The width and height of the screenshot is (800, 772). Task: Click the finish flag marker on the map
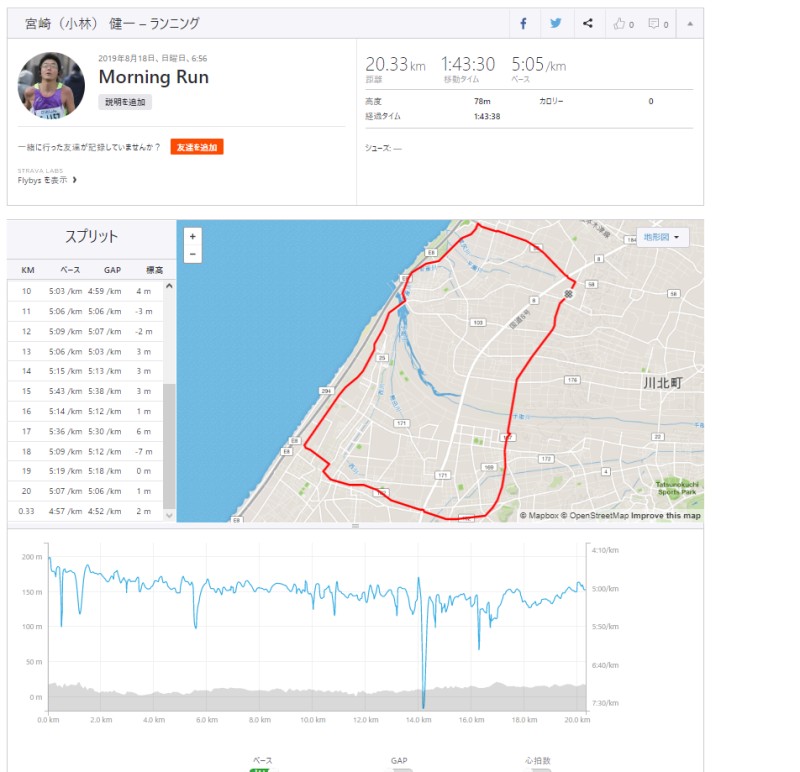(568, 293)
